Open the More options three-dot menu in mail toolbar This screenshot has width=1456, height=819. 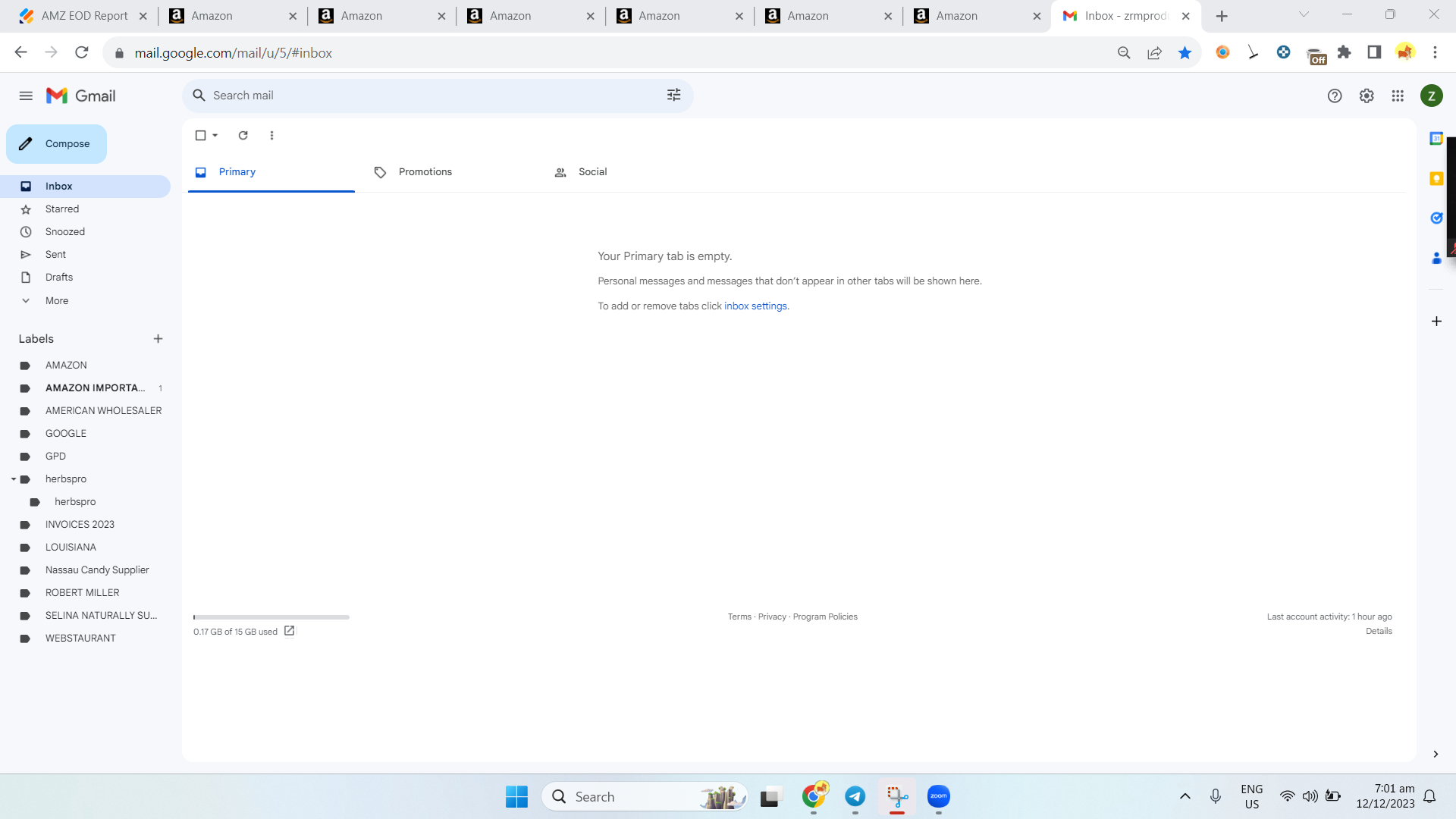[271, 135]
